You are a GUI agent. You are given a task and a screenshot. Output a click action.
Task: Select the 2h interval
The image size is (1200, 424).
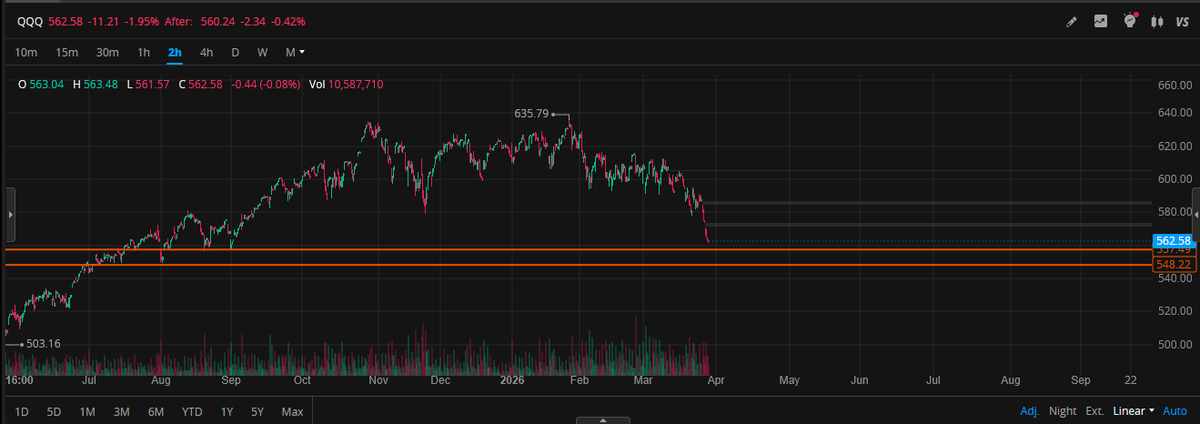(x=175, y=51)
